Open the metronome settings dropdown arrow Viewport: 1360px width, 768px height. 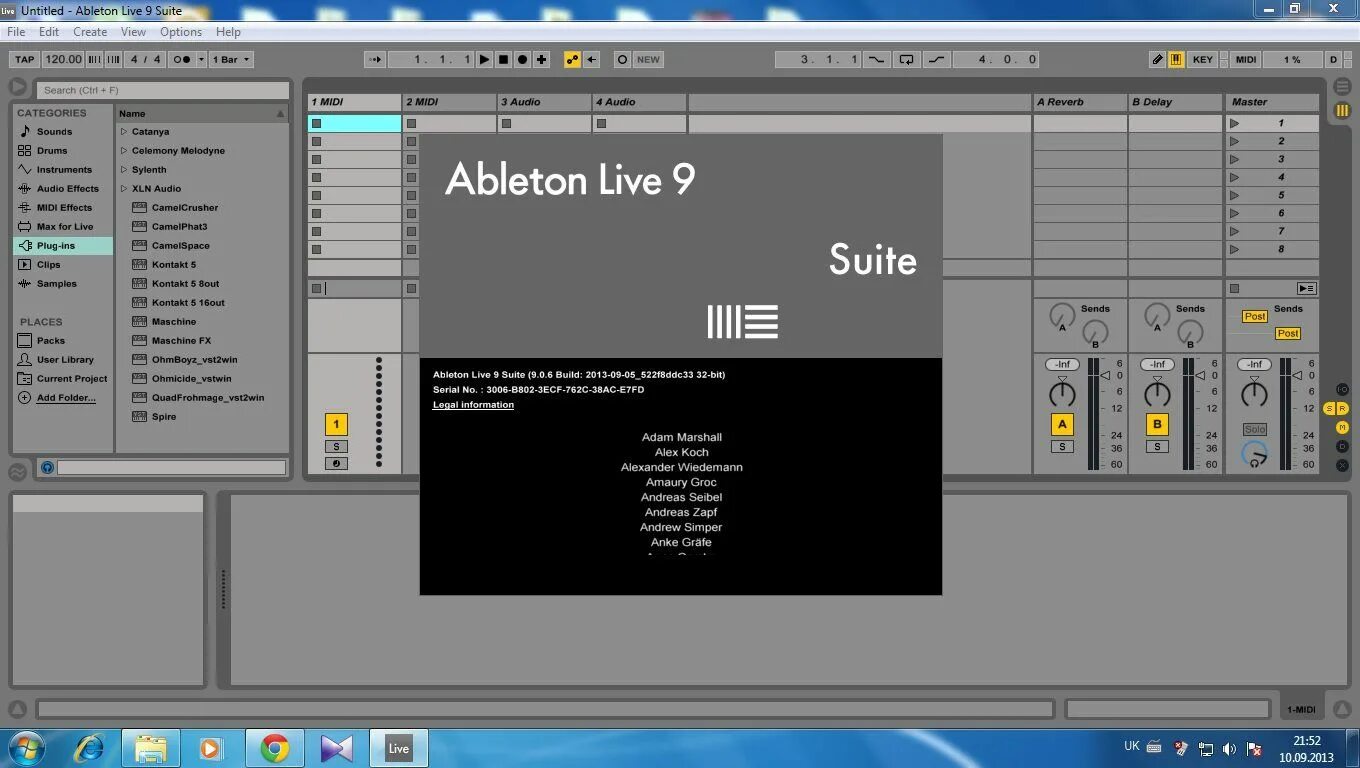pos(201,59)
